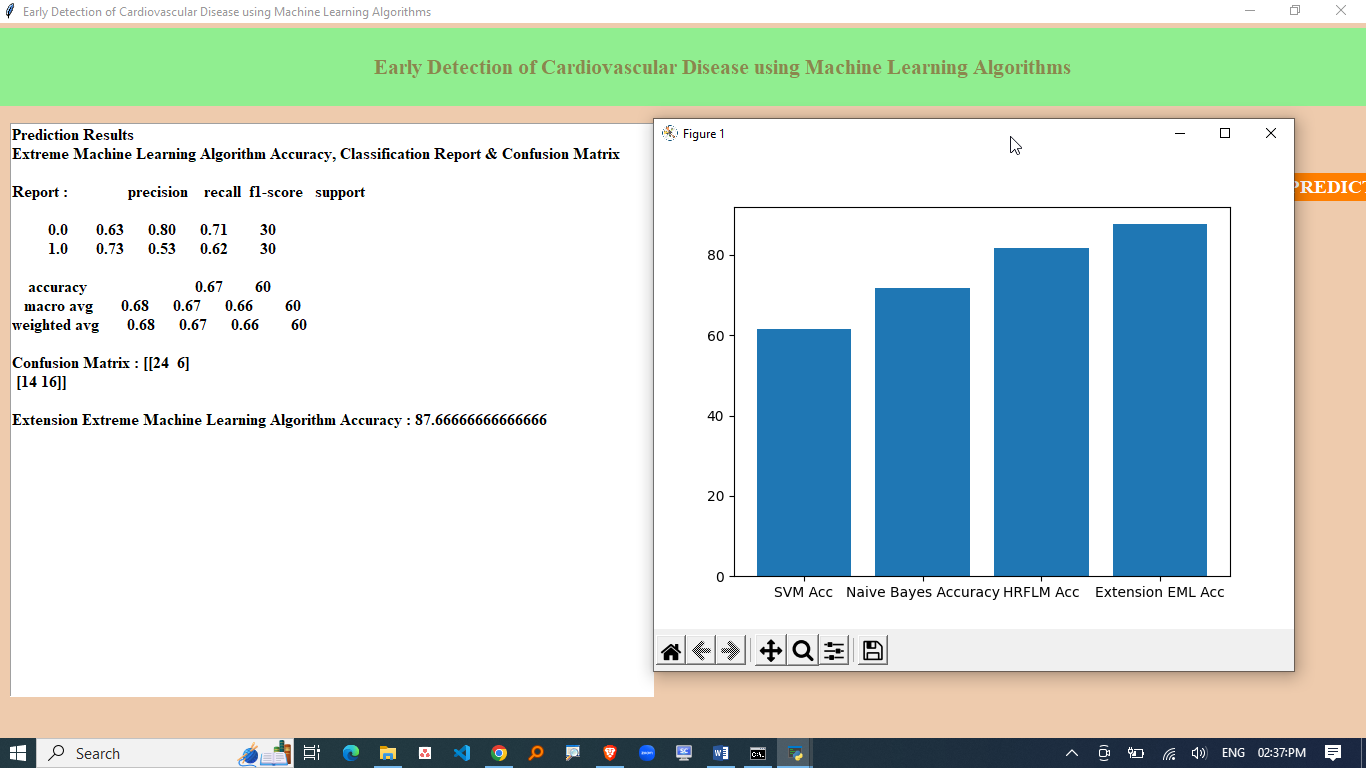Click the SVM Acc bar in chart
The height and width of the screenshot is (768, 1366).
pyautogui.click(x=803, y=452)
